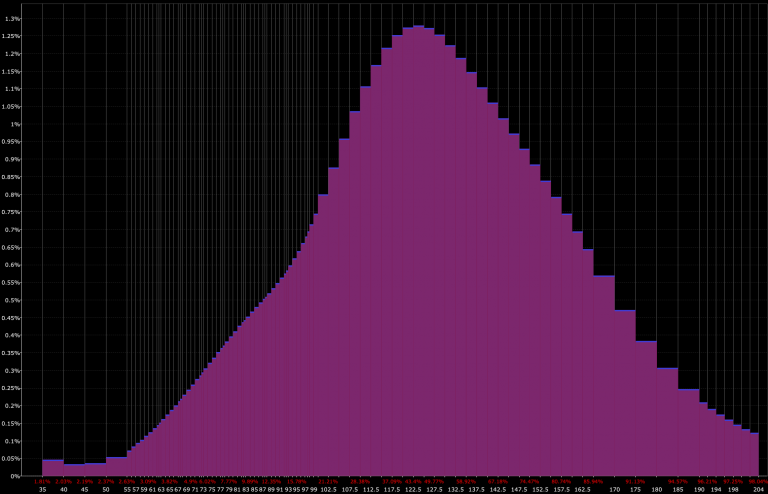This screenshot has width=768, height=494.
Task: Click the red 1.81% cumulative label
Action: click(x=43, y=482)
